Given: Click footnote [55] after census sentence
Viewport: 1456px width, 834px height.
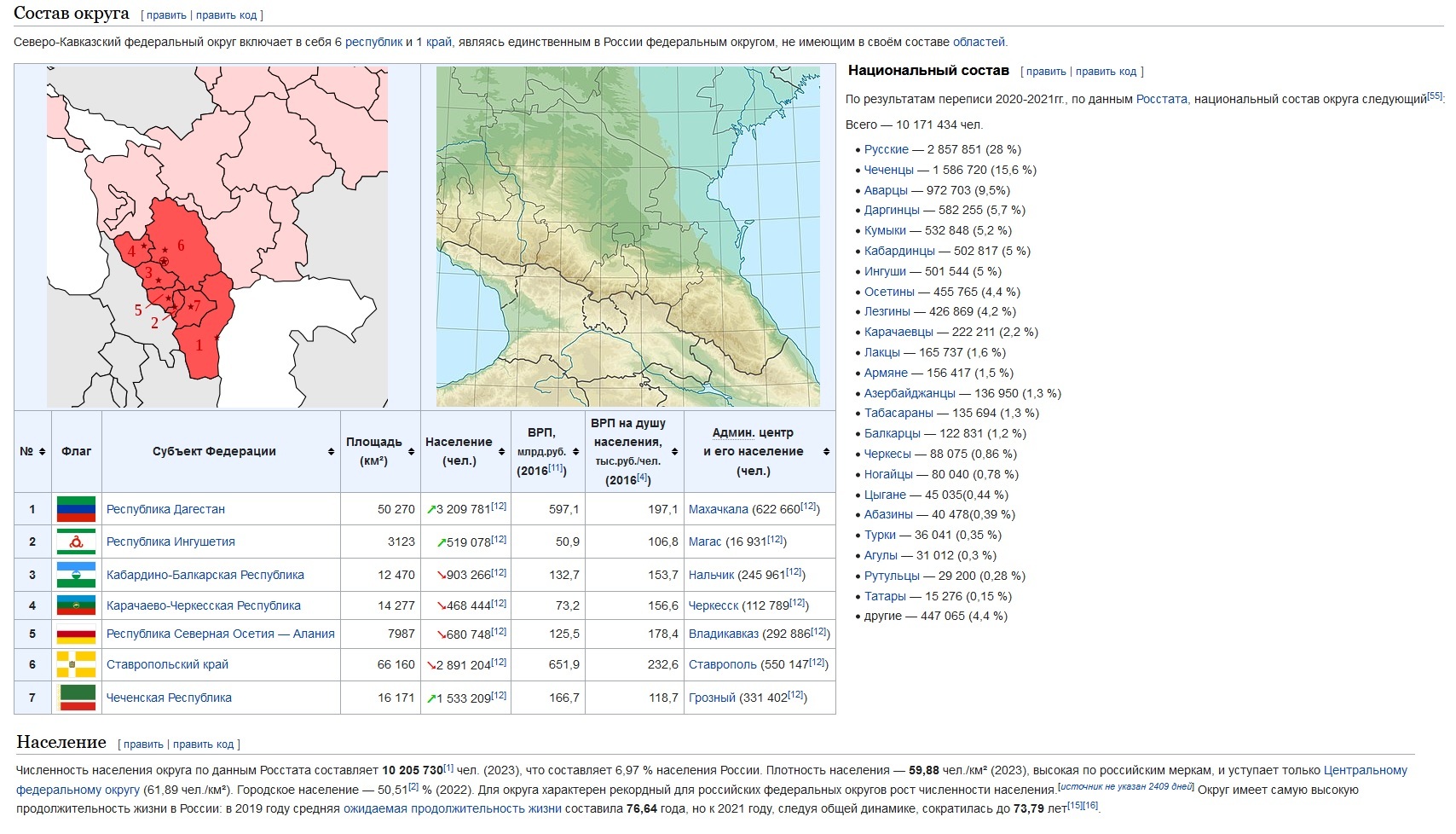Looking at the screenshot, I should click(x=1435, y=96).
